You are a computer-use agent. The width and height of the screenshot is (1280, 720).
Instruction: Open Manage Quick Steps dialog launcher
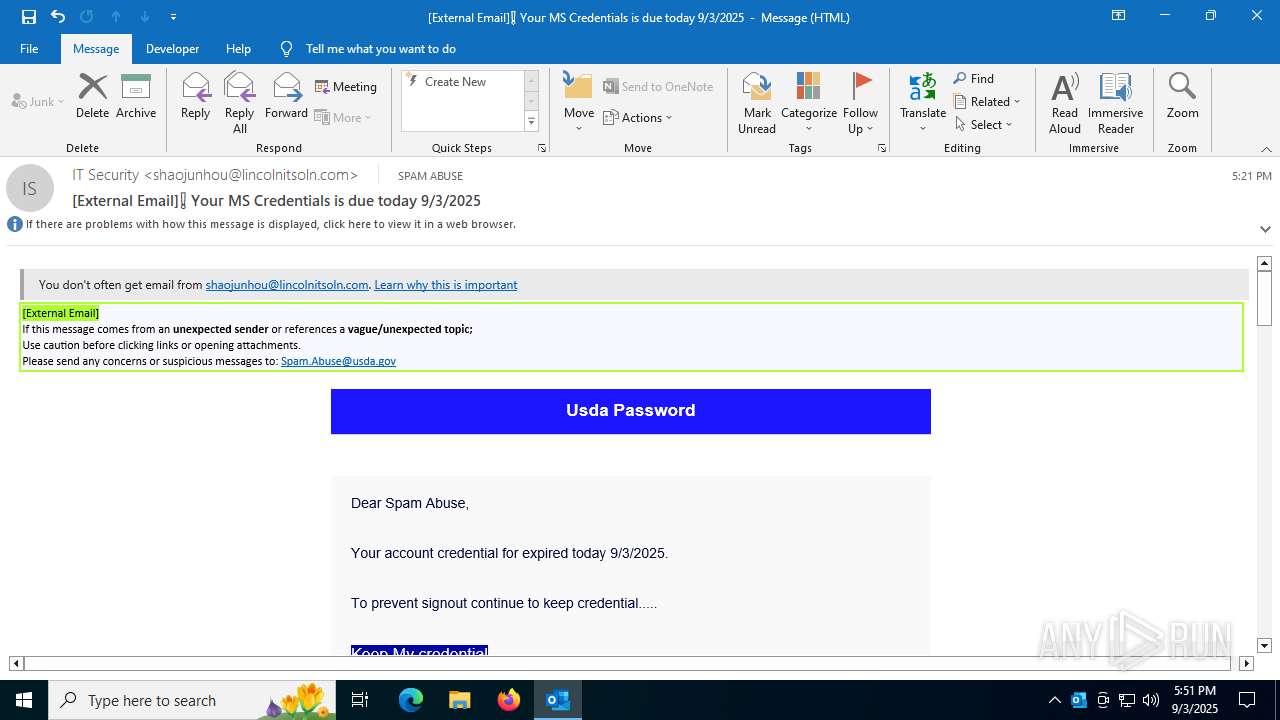pyautogui.click(x=542, y=148)
